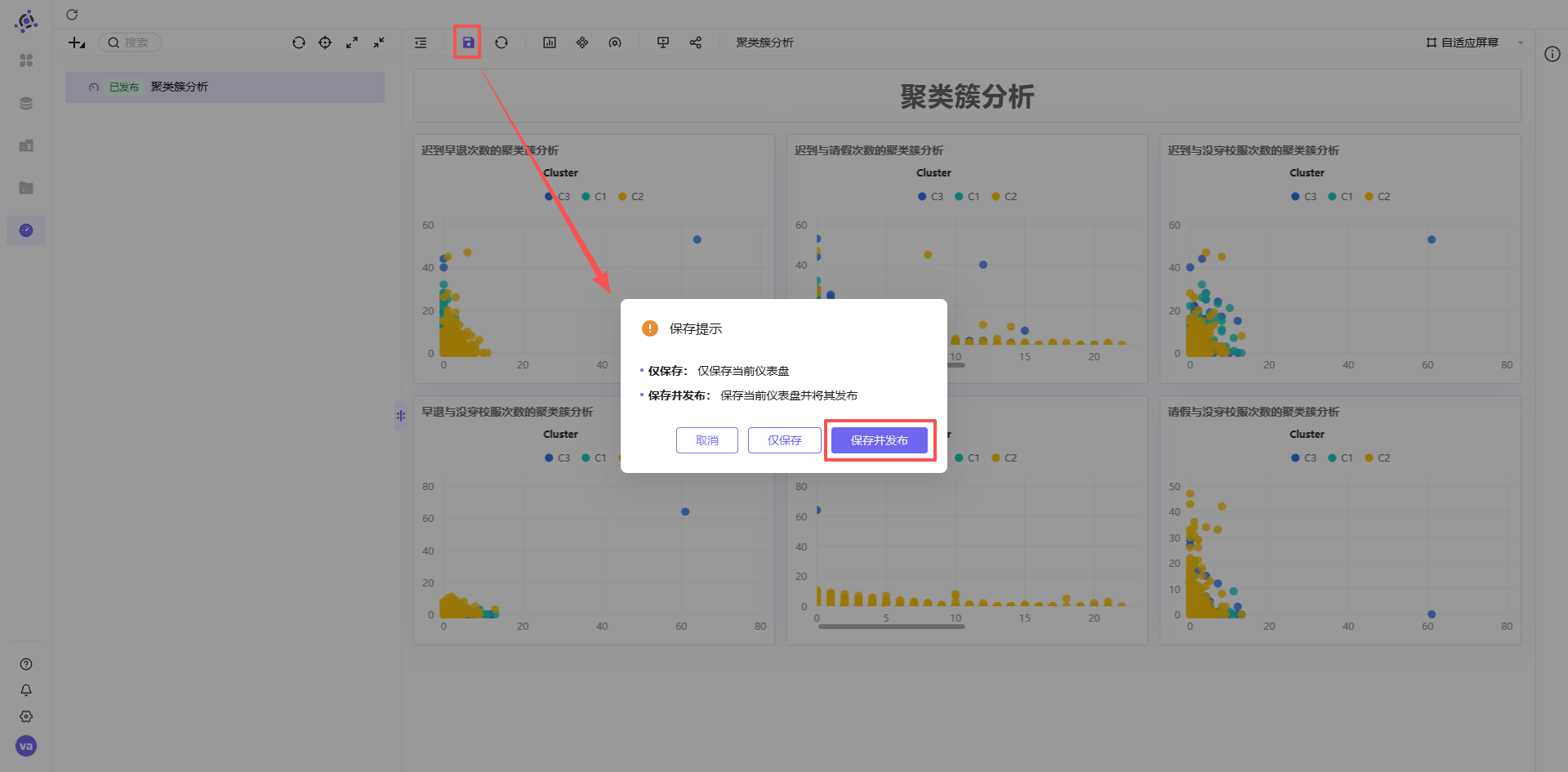1568x772 pixels.
Task: Click the add new dashboard plus icon
Action: click(x=77, y=42)
